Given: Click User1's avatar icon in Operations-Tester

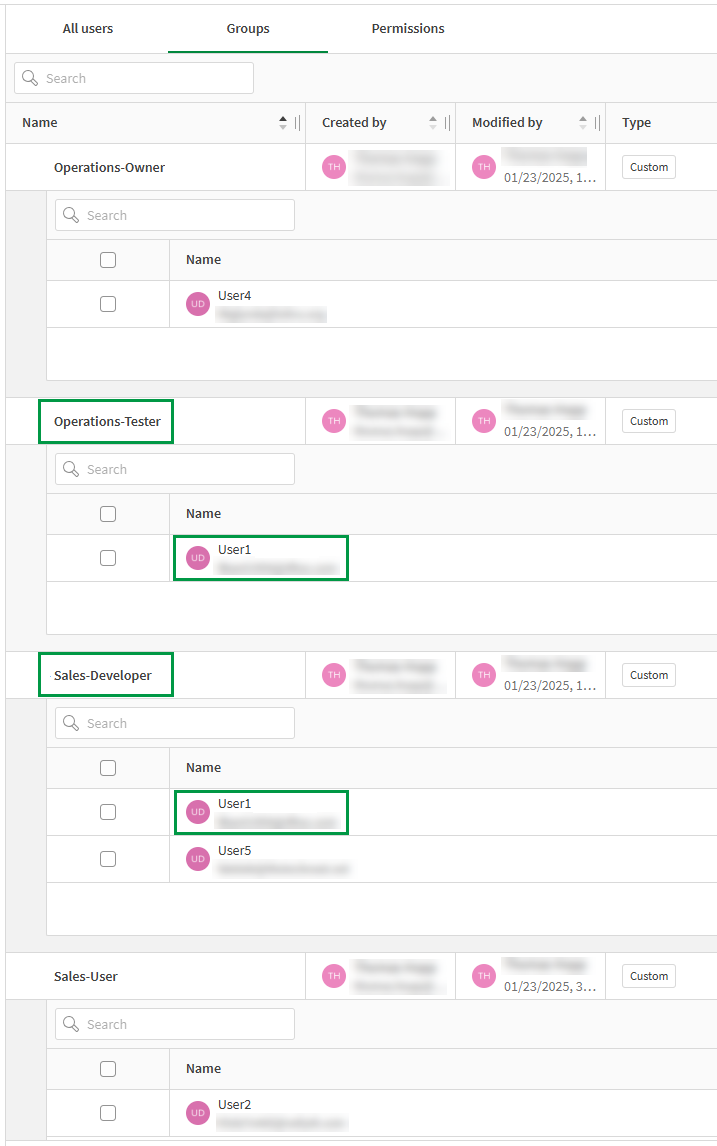Looking at the screenshot, I should [x=197, y=557].
